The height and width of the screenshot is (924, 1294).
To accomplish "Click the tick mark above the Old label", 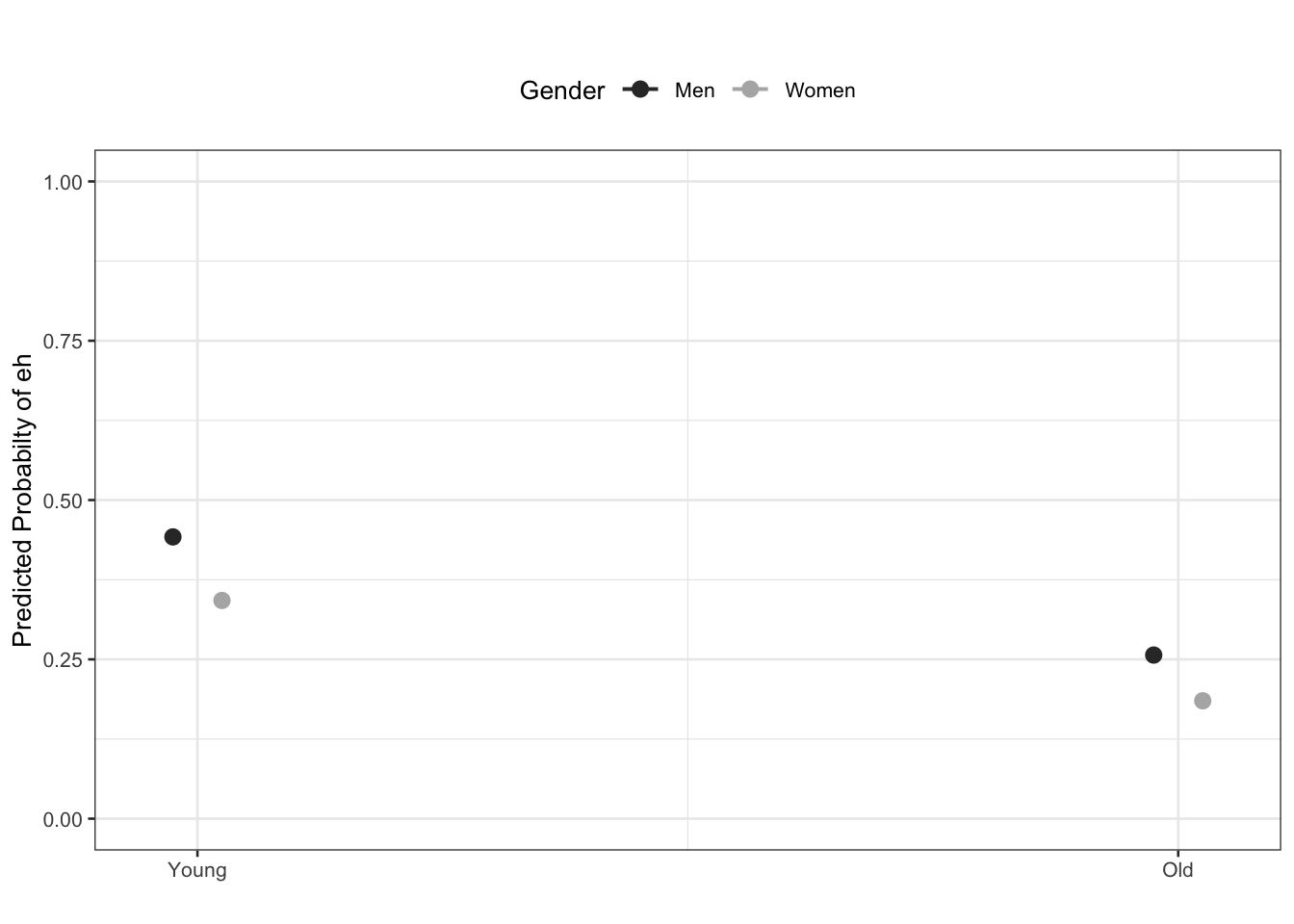I will click(1178, 853).
